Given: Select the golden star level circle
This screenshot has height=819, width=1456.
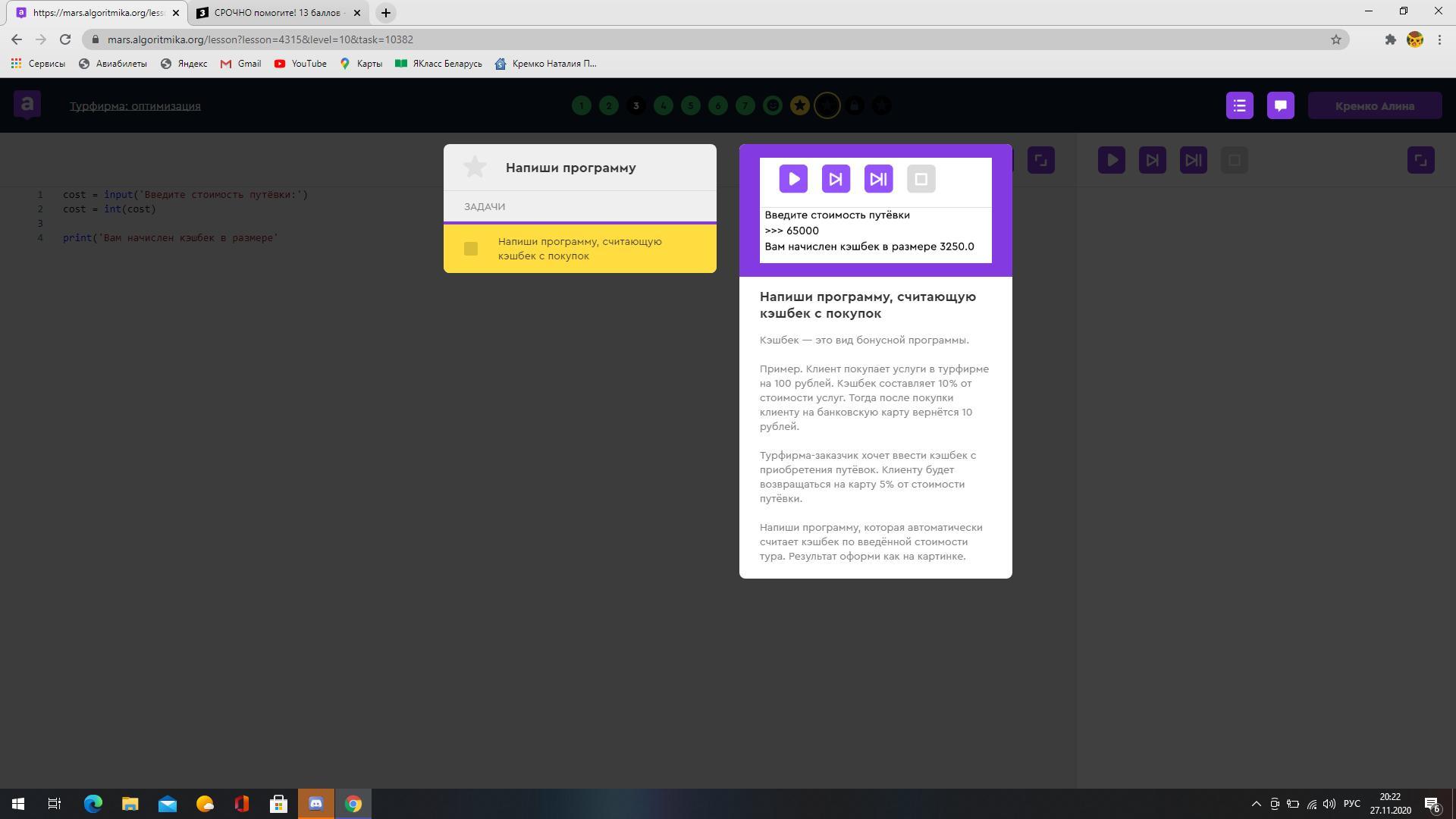Looking at the screenshot, I should coord(799,105).
